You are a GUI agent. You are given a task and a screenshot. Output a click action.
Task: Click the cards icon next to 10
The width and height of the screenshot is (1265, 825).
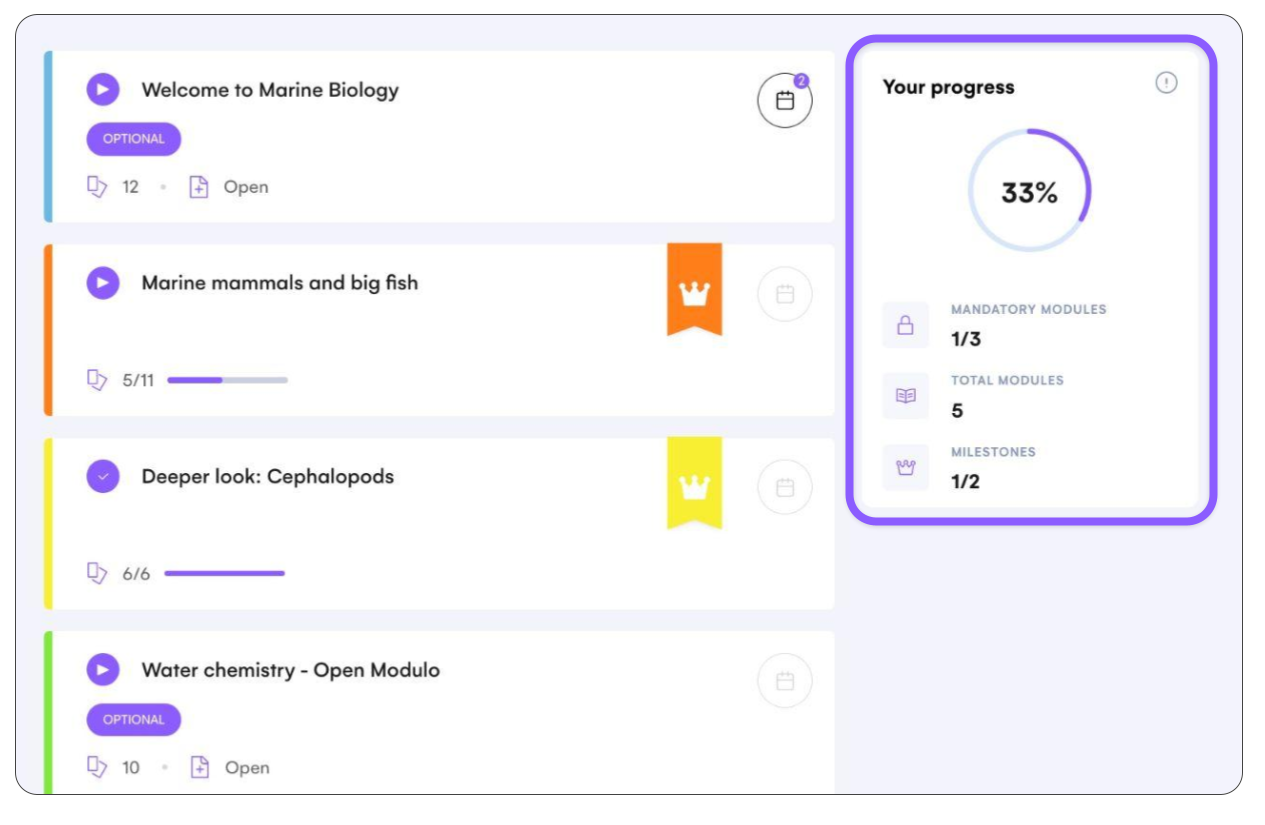97,767
